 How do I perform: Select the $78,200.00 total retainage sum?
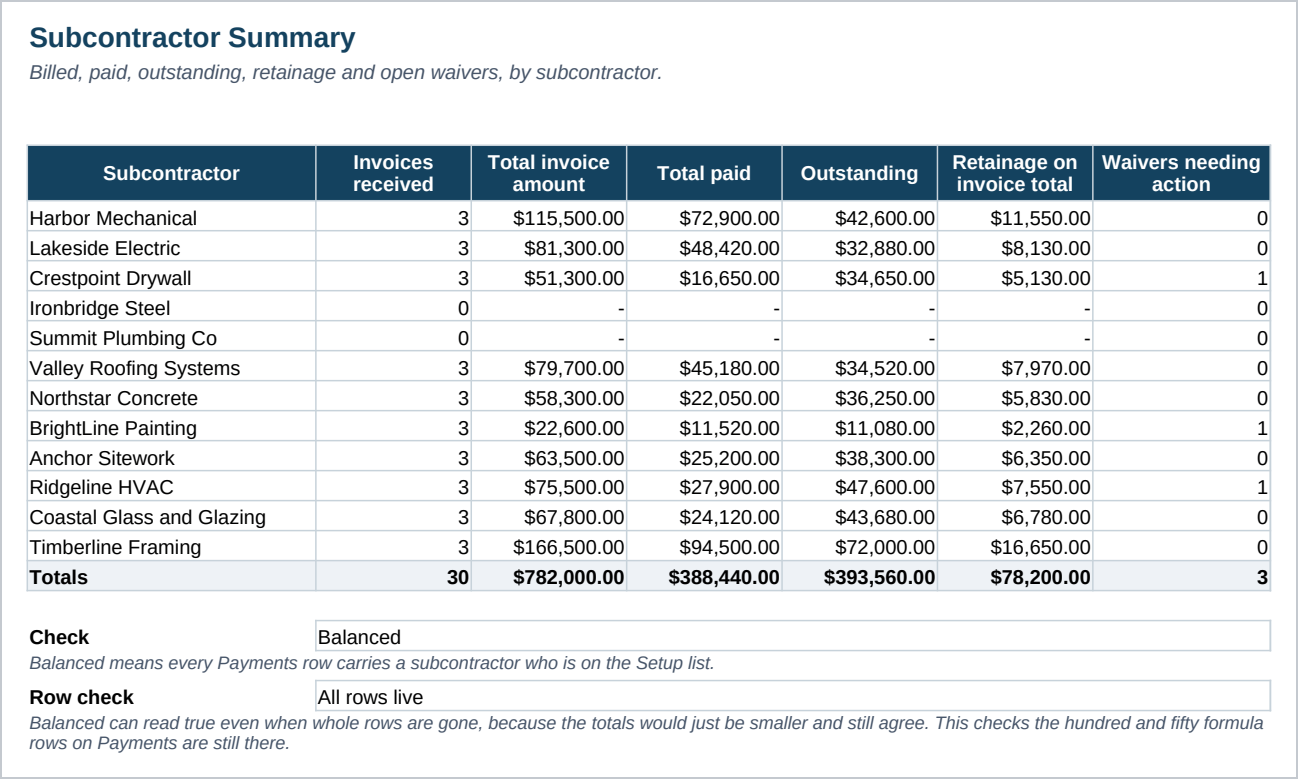click(1015, 577)
